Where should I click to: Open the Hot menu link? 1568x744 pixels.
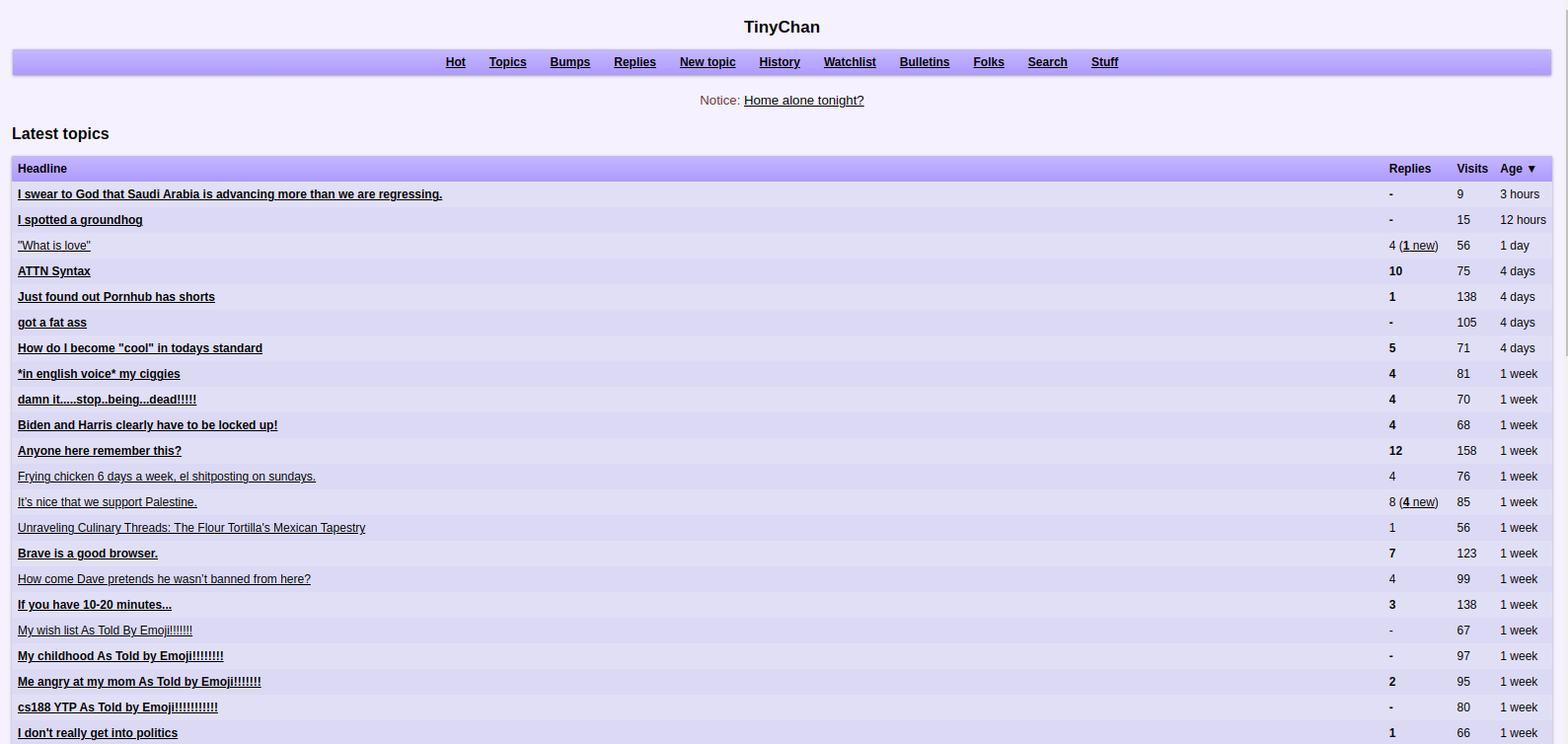pyautogui.click(x=455, y=62)
